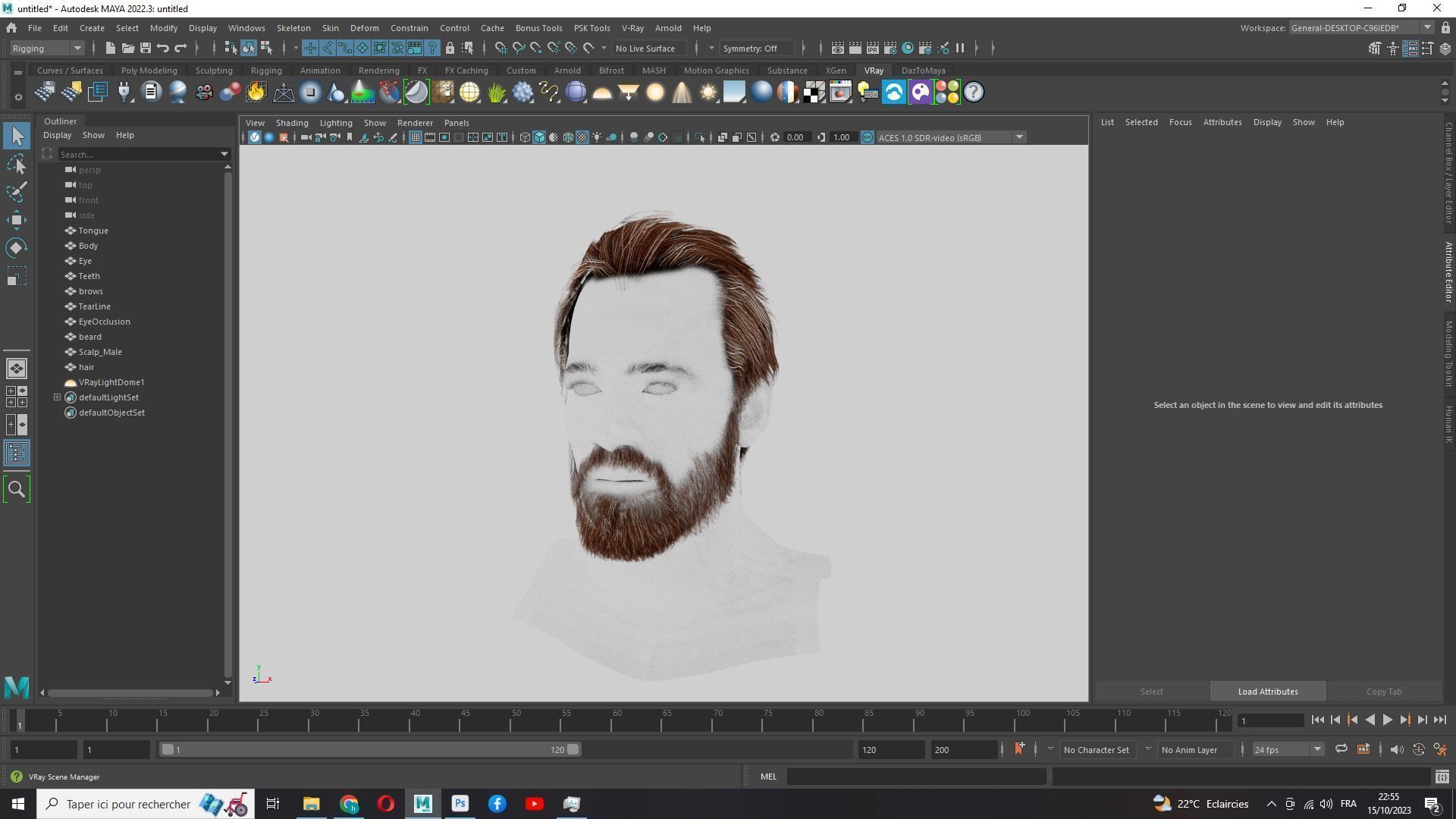1456x819 pixels.
Task: Switch to the XGen shelf tab
Action: coord(836,71)
